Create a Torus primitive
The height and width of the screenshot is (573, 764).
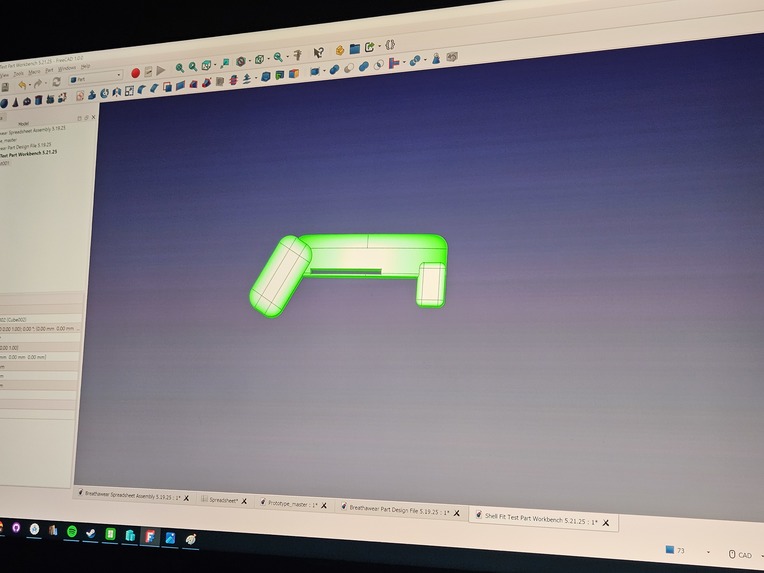tap(27, 101)
